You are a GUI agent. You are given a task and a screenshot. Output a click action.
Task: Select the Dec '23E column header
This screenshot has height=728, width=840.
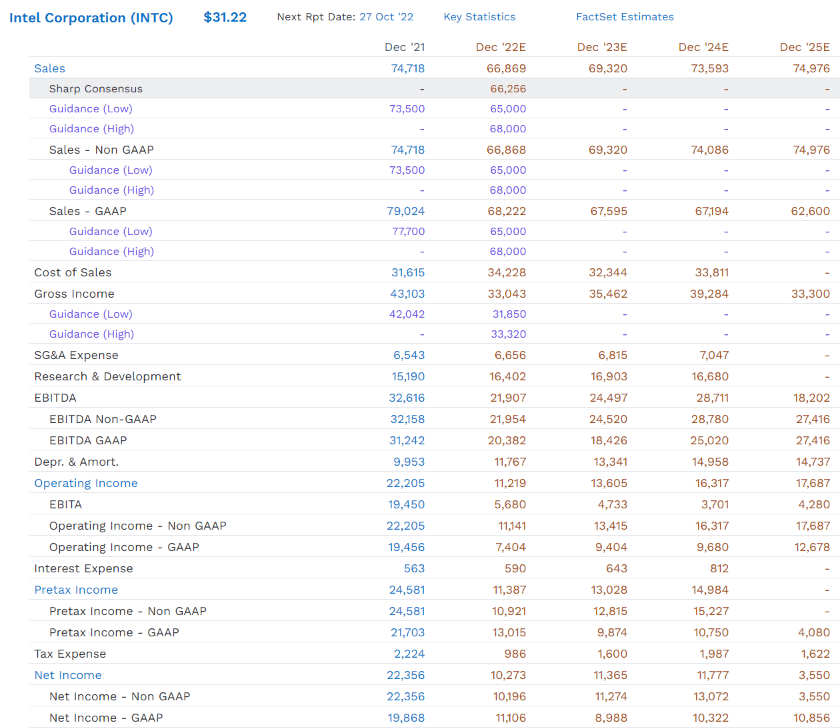pos(602,47)
